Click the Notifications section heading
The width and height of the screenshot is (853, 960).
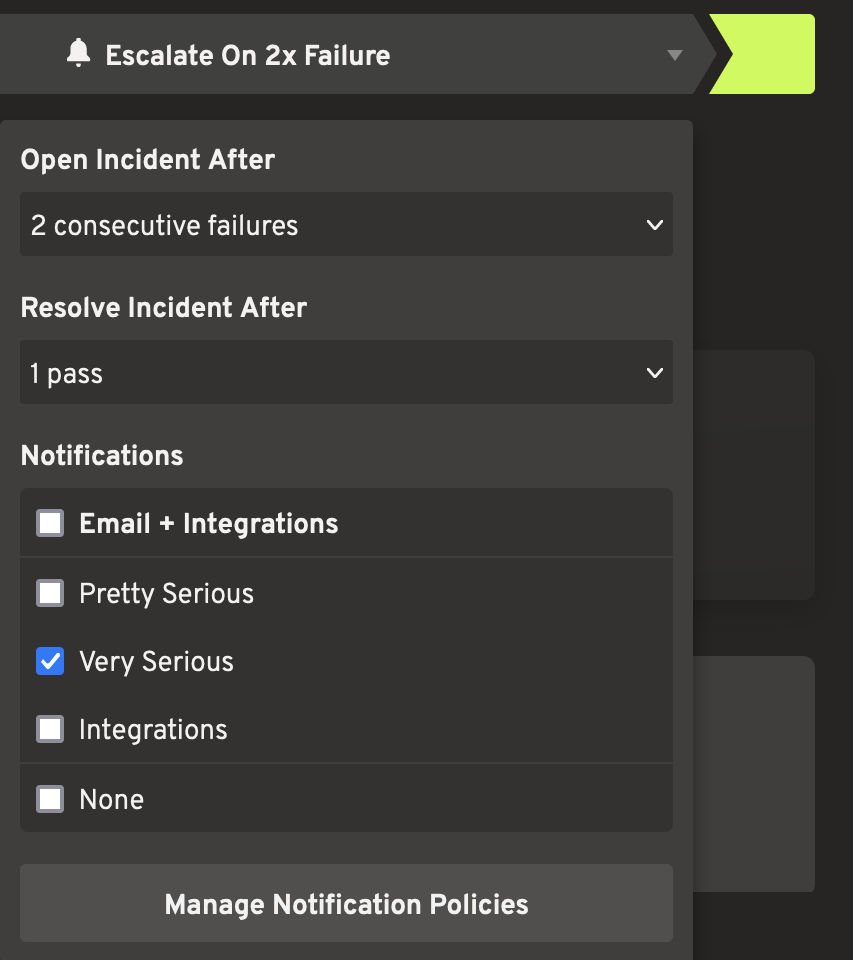point(101,455)
